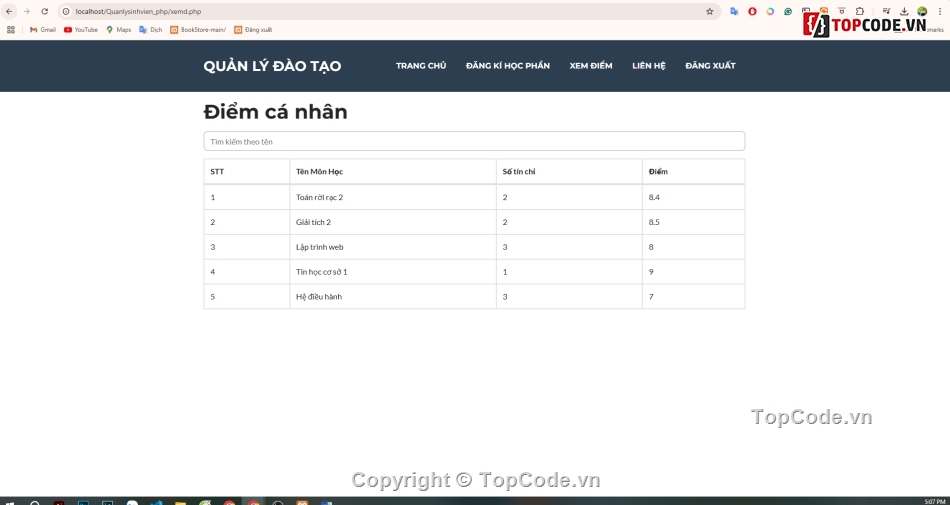Image resolution: width=950 pixels, height=505 pixels.
Task: Open the Google Translate extension
Action: coord(734,12)
